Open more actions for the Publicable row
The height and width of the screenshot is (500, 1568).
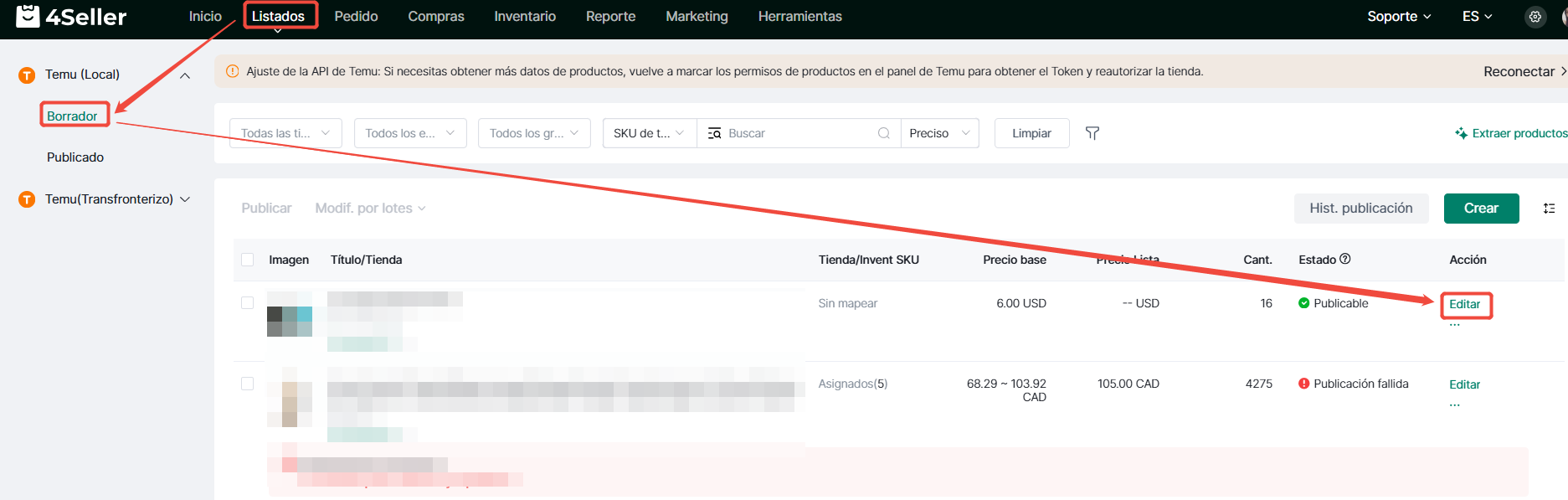pyautogui.click(x=1455, y=324)
